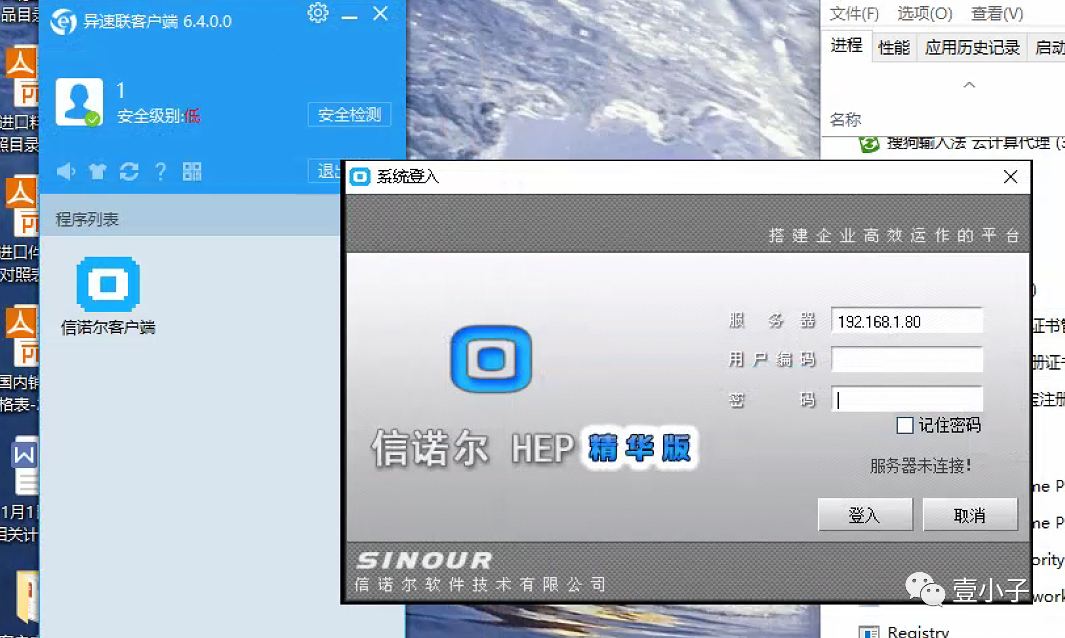Toggle the 记住密码 checkbox
This screenshot has width=1065, height=638.
[905, 425]
